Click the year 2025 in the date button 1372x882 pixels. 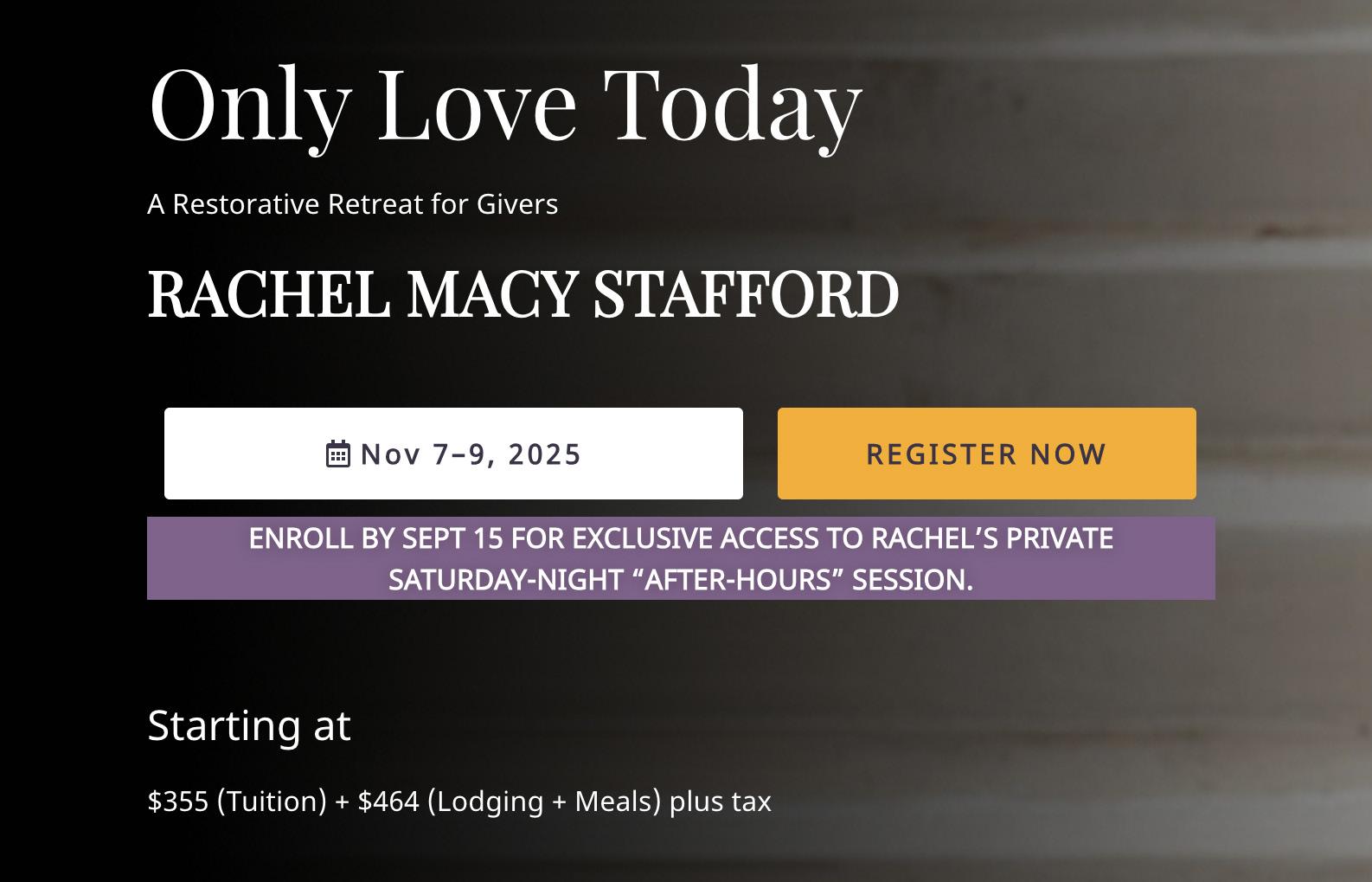click(x=545, y=454)
